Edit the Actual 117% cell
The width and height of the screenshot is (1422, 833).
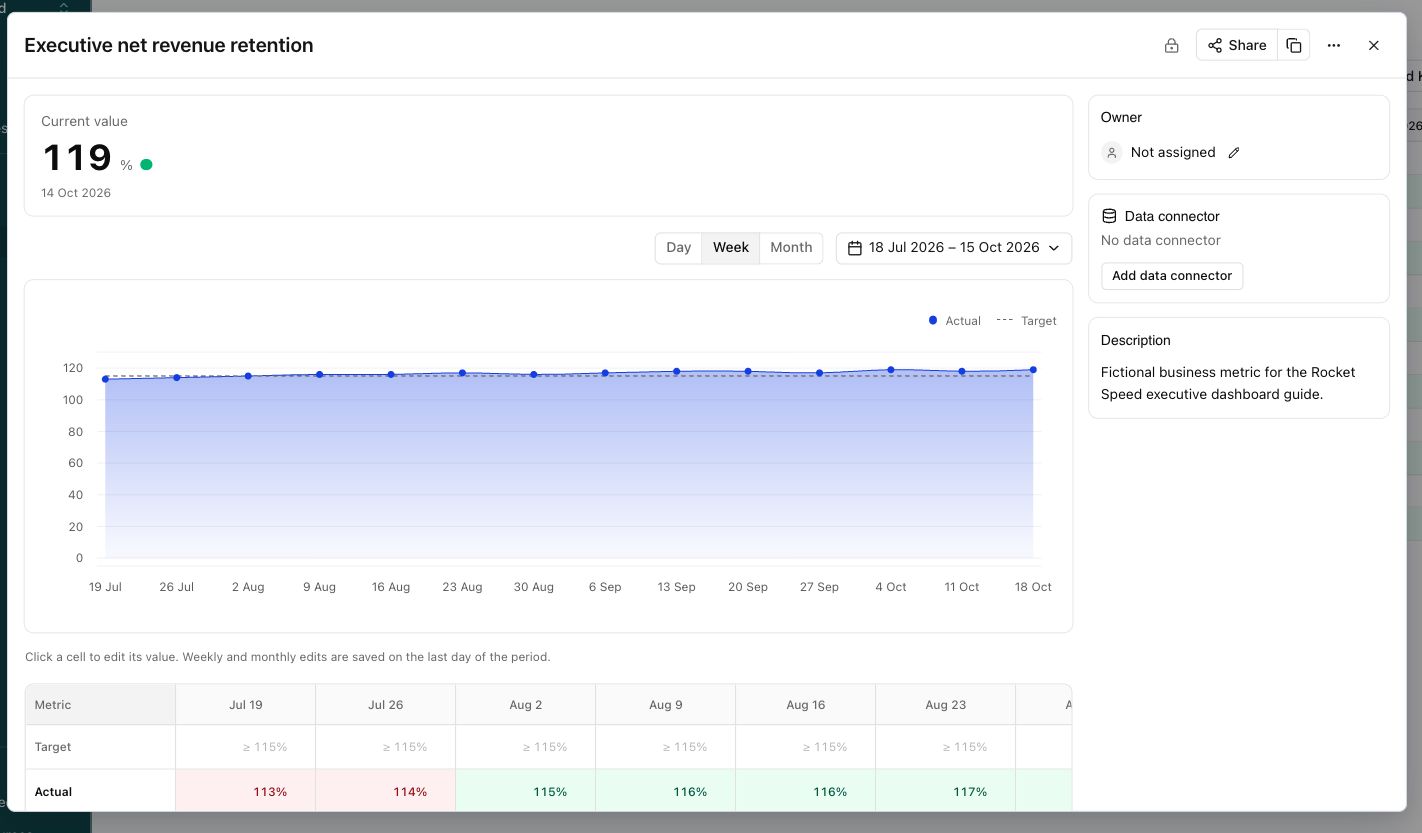point(946,791)
